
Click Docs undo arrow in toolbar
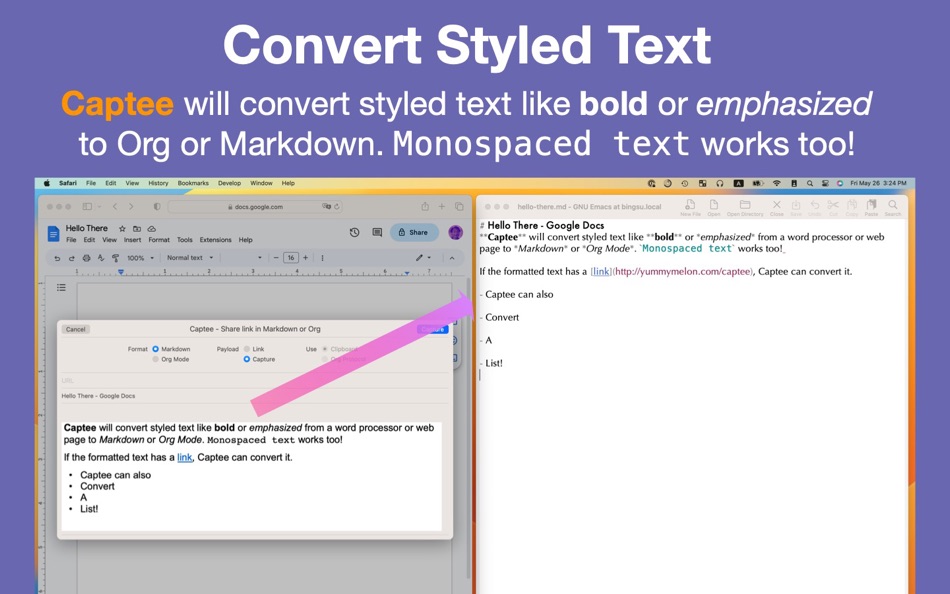point(57,258)
